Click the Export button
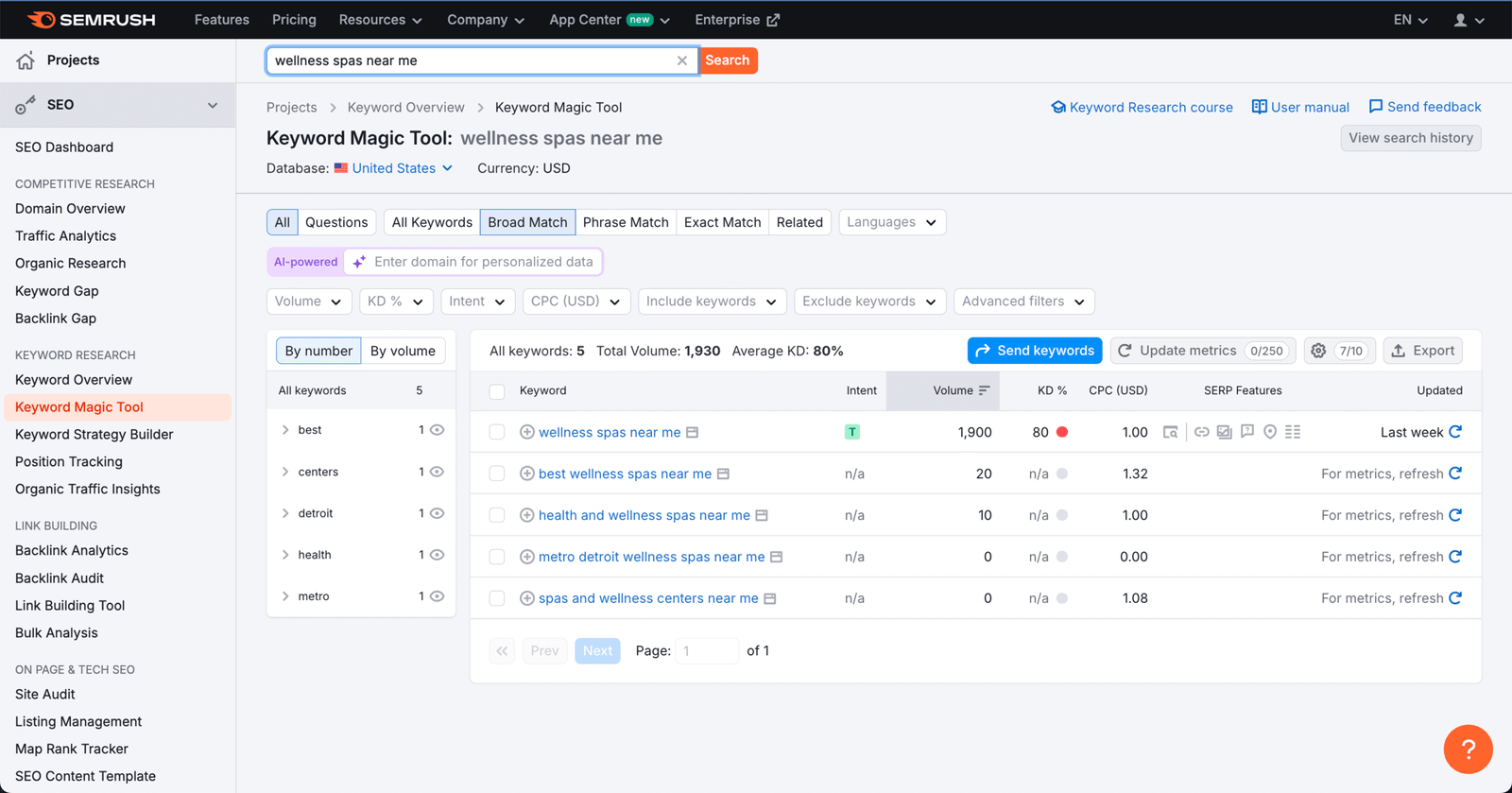 pyautogui.click(x=1423, y=351)
